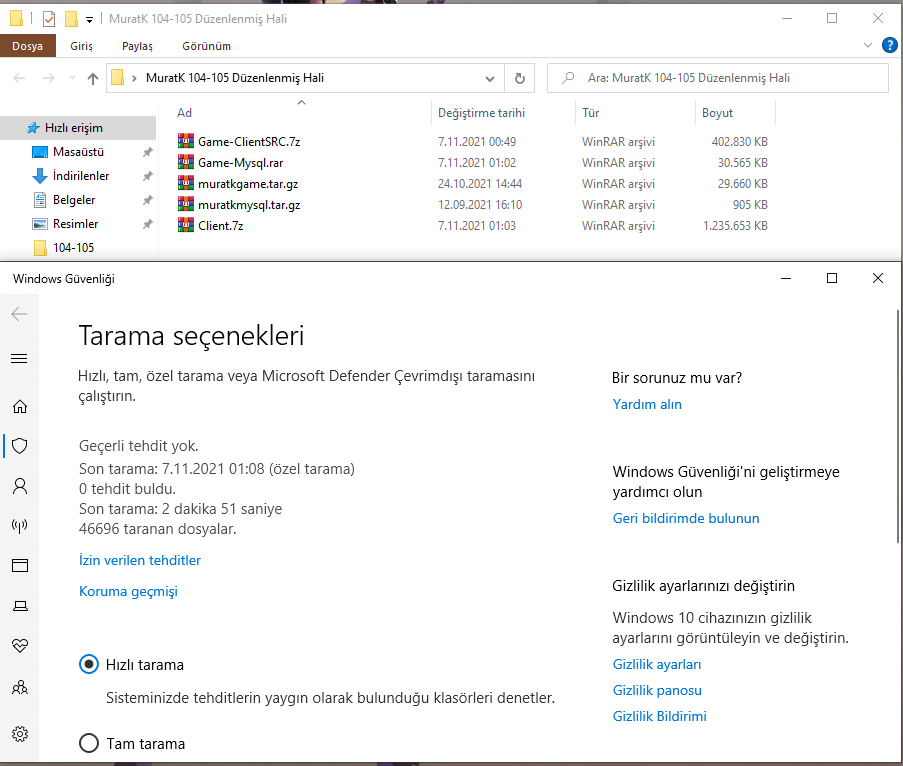903x766 pixels.
Task: Open the Quick Access Toolbar customize dropdown
Action: pos(89,19)
